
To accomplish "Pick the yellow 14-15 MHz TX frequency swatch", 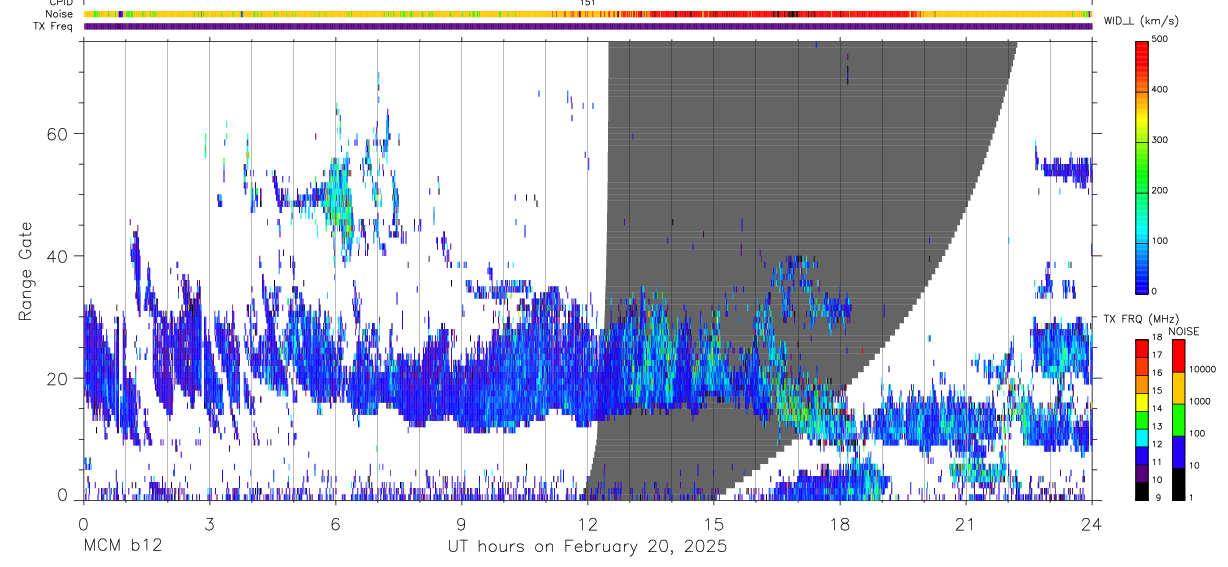I will [1142, 402].
